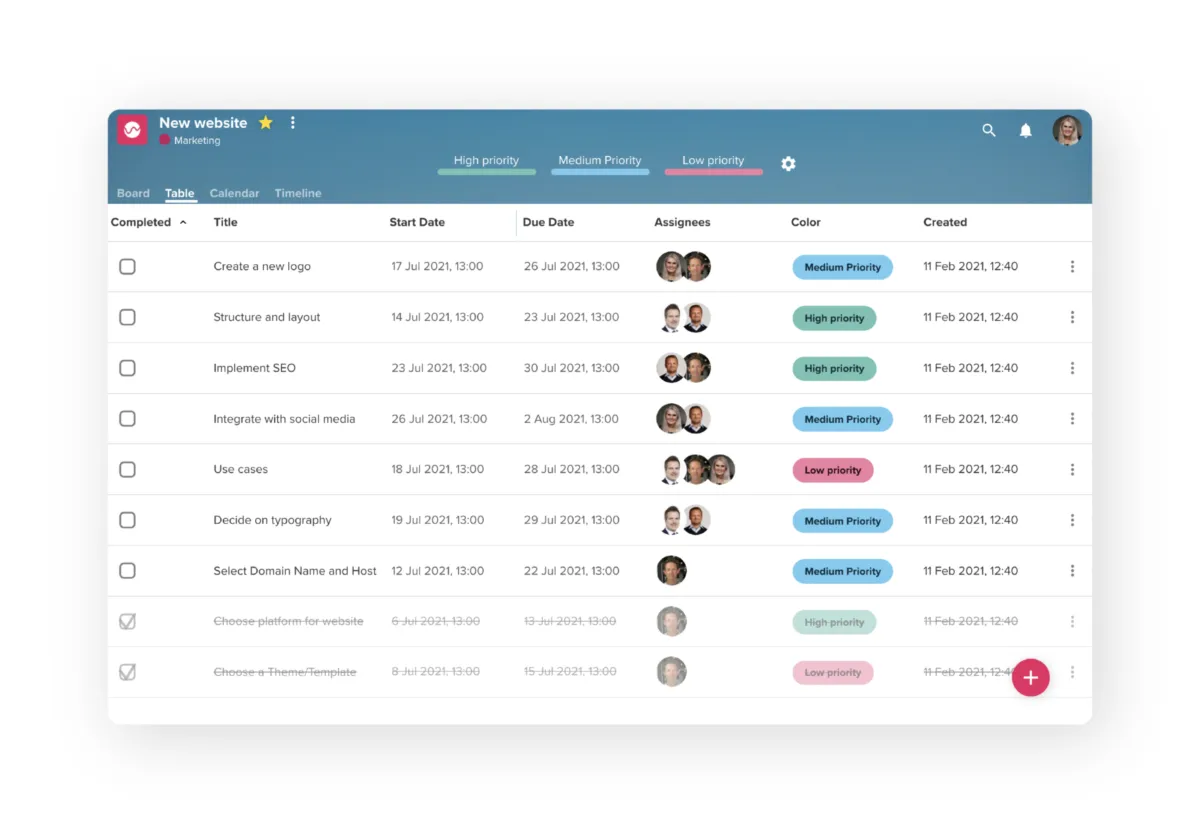This screenshot has width=1200, height=834.
Task: Open board options menu next to star
Action: pos(293,122)
